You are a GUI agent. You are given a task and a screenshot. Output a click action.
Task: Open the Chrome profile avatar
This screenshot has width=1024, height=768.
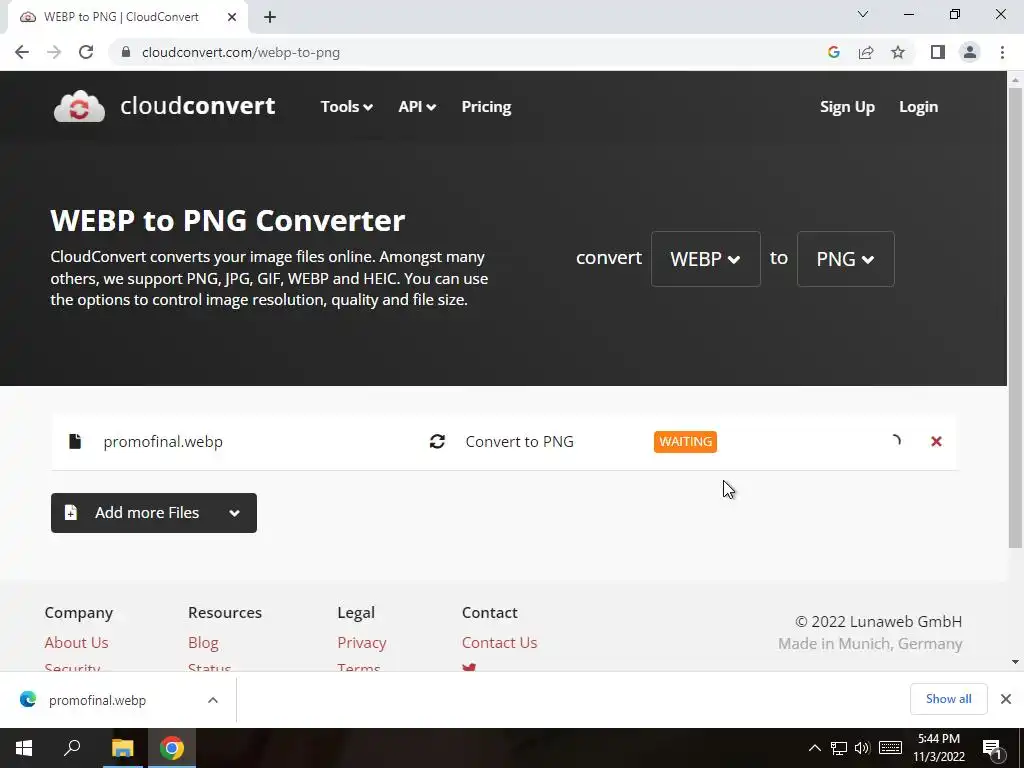coord(970,52)
